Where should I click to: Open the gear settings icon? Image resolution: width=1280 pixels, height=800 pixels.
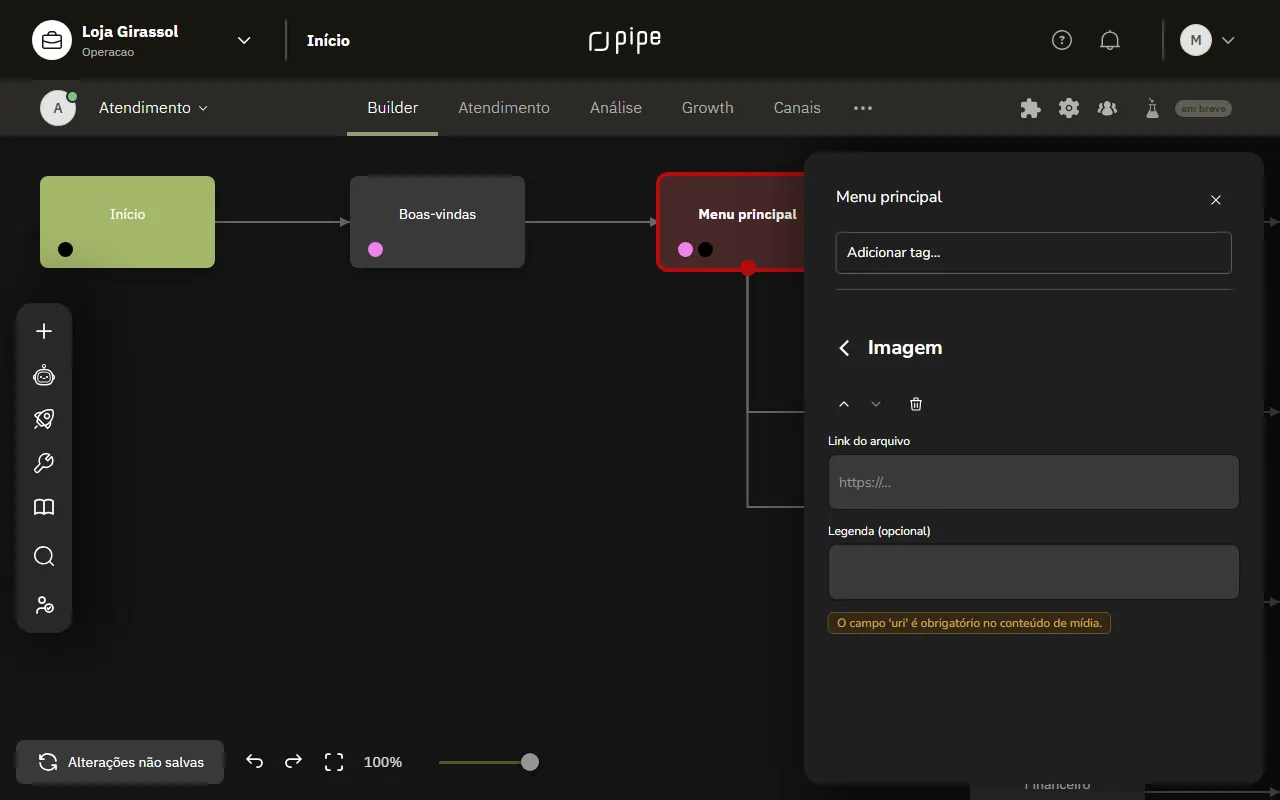tap(1069, 108)
